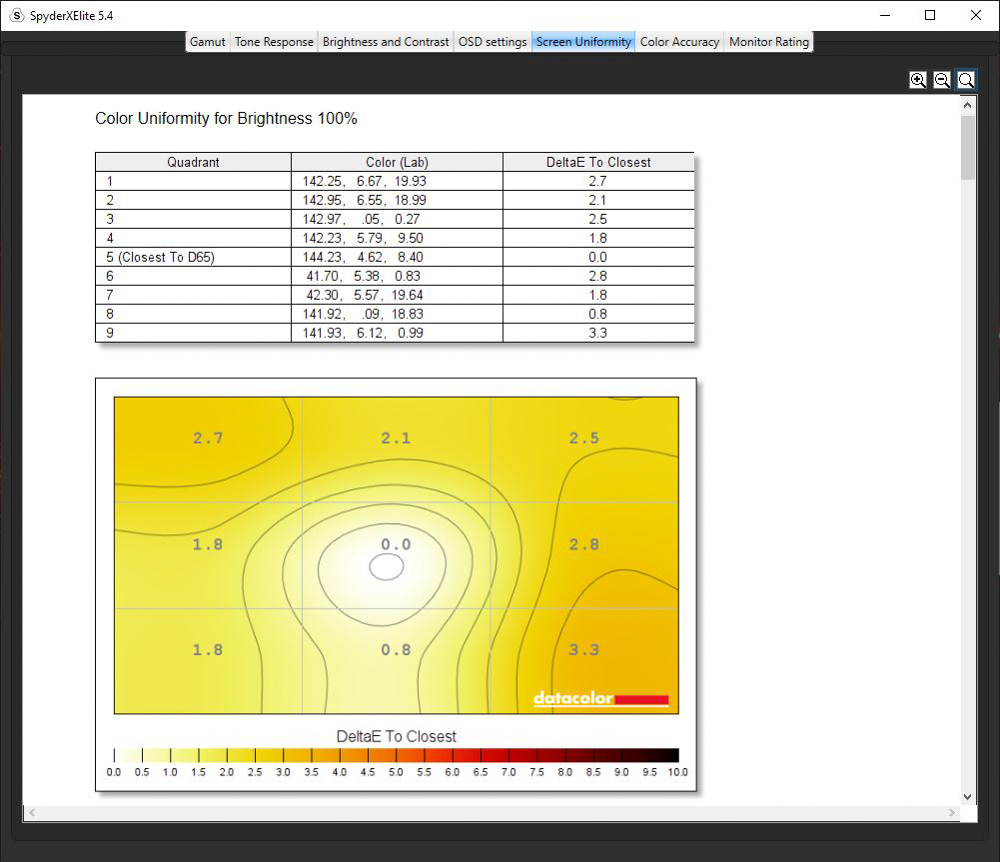Click Lab value '141.92, .09, 18.83'
Screen dimensions: 1000x862
coord(362,314)
